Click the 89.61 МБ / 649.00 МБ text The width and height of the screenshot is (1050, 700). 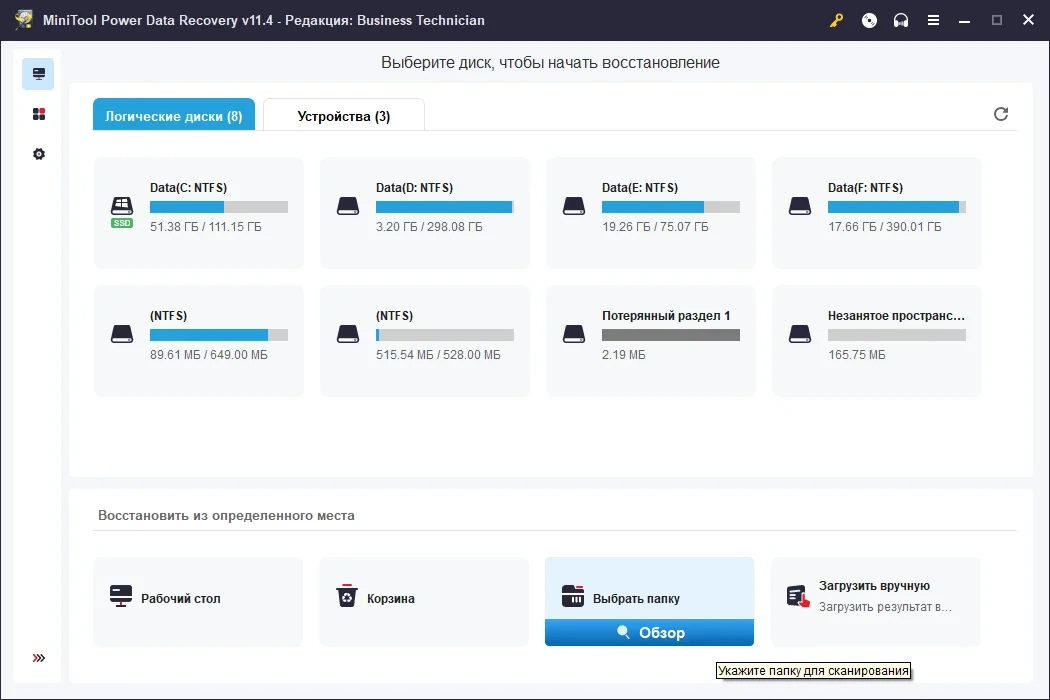[209, 354]
